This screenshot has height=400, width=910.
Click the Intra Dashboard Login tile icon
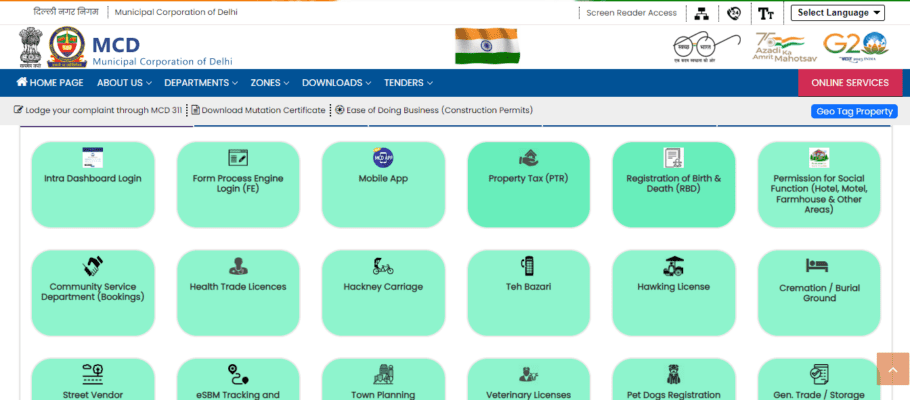point(93,157)
